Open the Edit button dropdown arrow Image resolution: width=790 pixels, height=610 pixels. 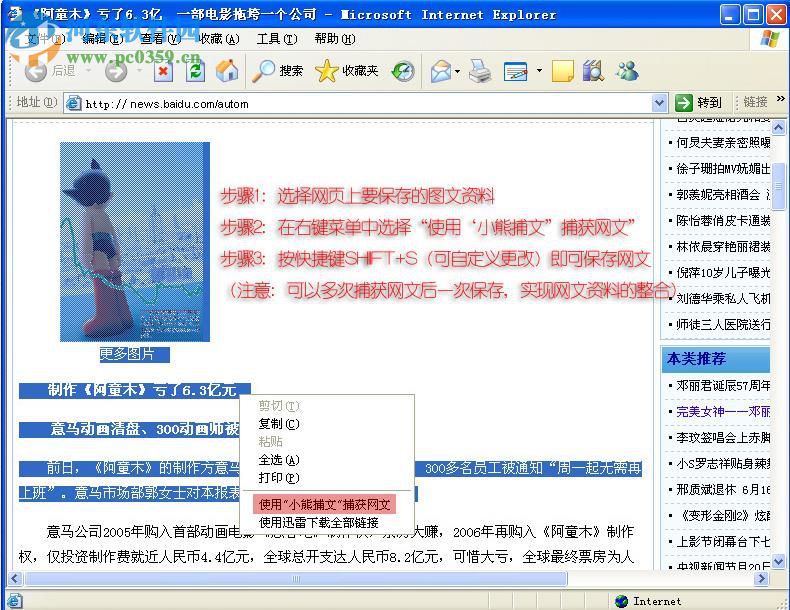tap(539, 71)
